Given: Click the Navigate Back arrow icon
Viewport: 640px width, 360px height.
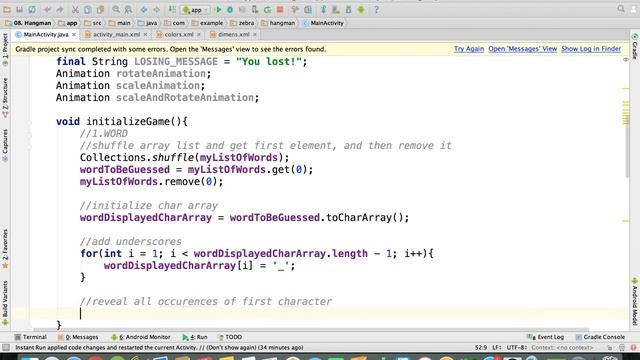Looking at the screenshot, I should click(x=144, y=9).
